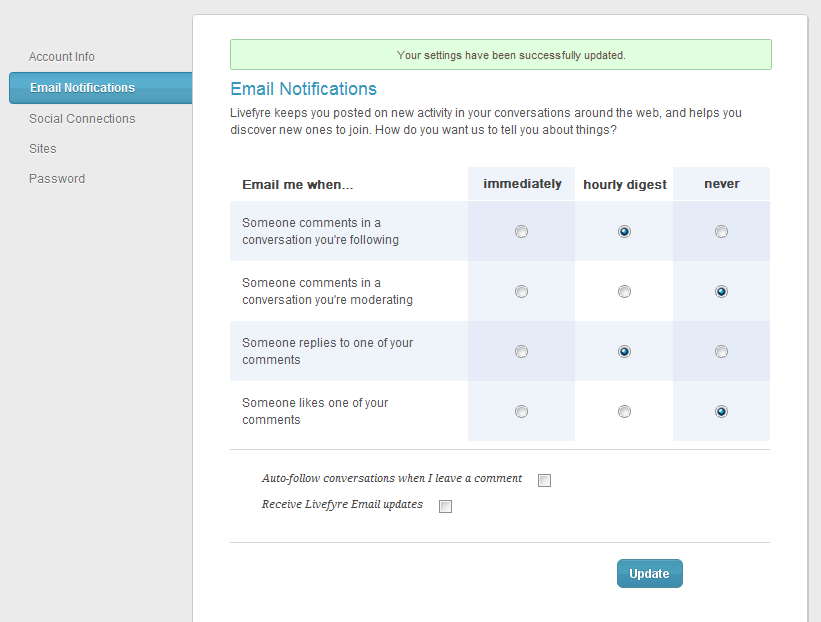Click the settings successfully updated banner
The height and width of the screenshot is (622, 821).
(500, 55)
